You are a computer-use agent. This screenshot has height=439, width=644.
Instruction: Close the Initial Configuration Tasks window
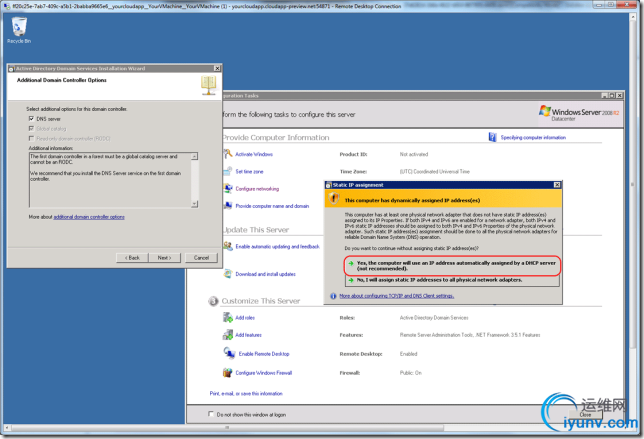tap(619, 95)
